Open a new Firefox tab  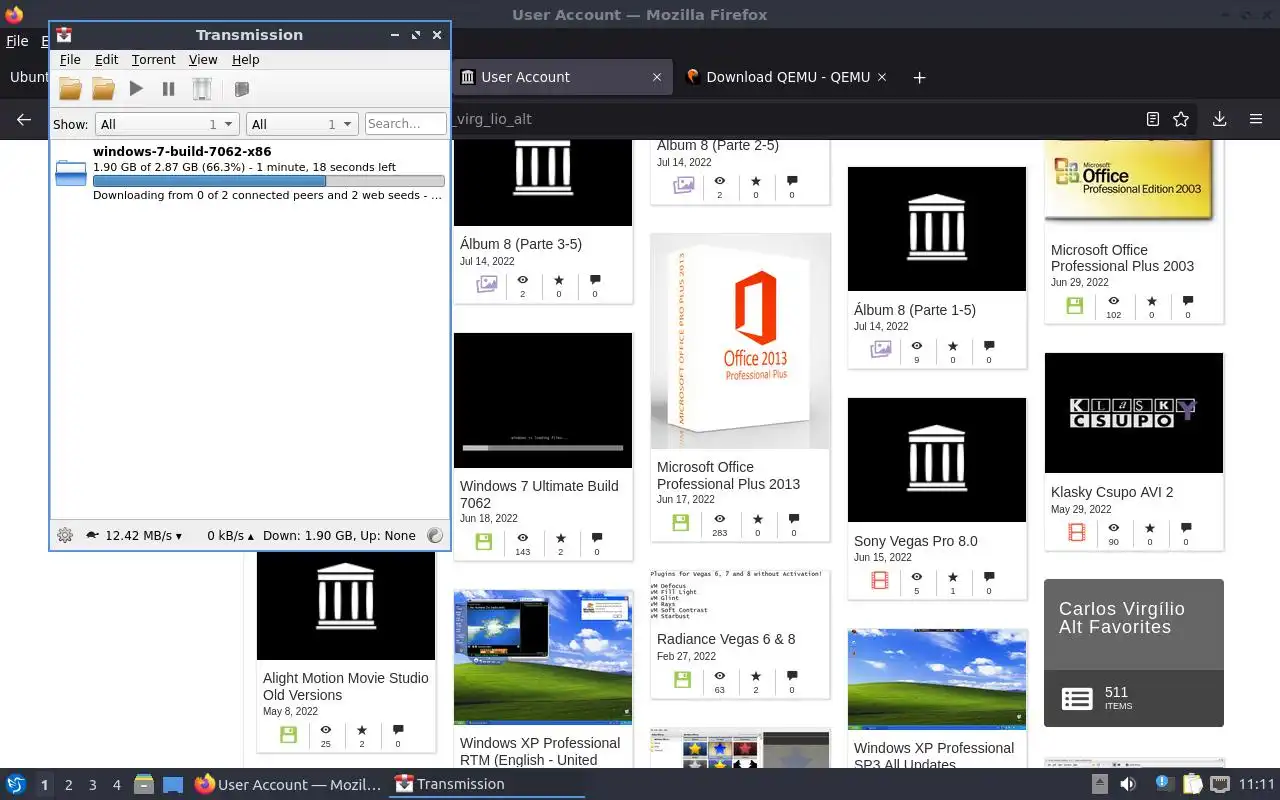[x=919, y=77]
